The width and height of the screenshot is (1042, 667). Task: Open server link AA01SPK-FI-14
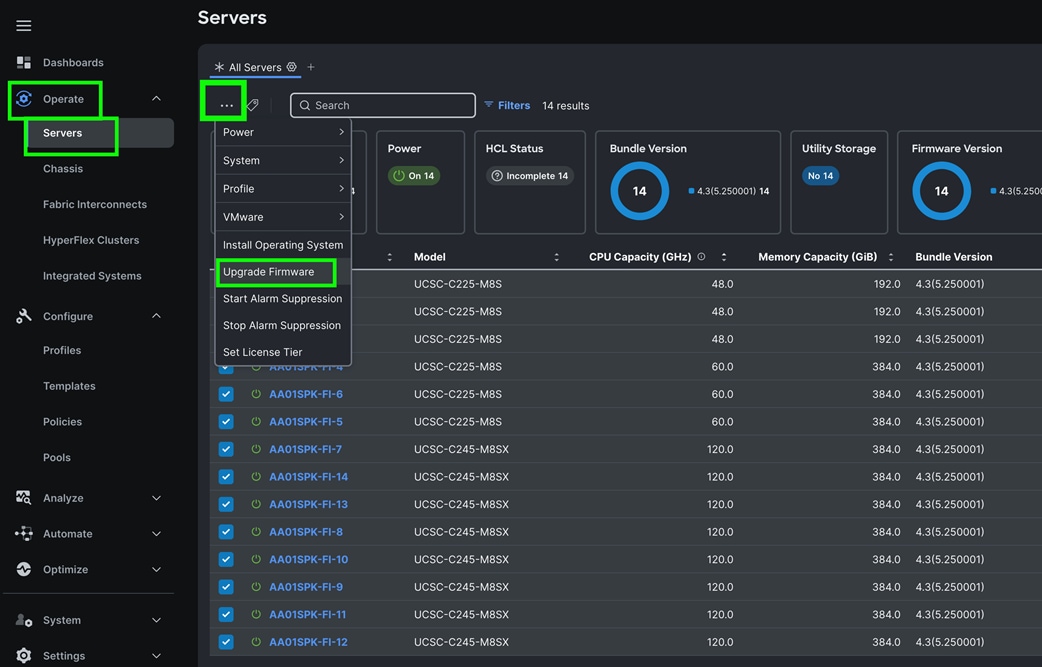[308, 476]
